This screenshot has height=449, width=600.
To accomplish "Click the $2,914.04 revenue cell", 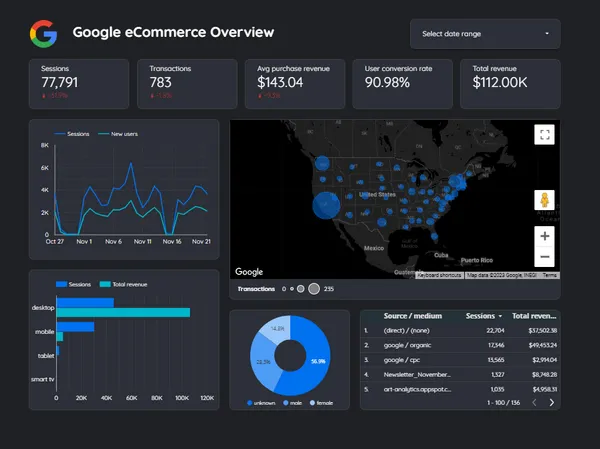I will pyautogui.click(x=545, y=360).
